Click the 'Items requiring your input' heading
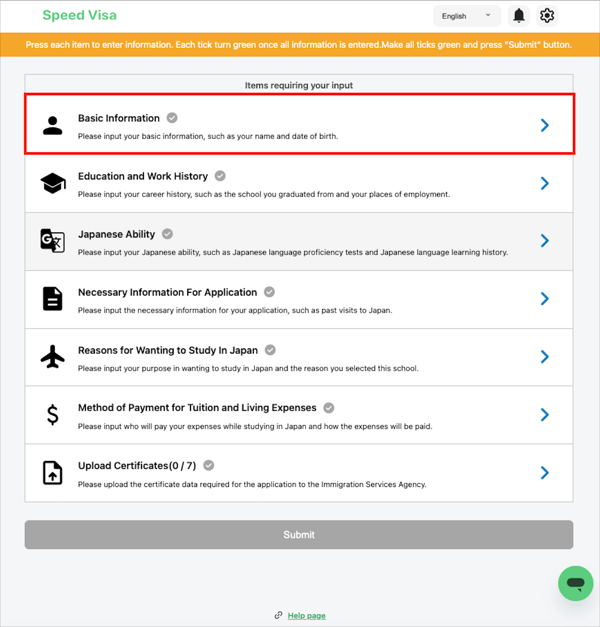Image resolution: width=600 pixels, height=627 pixels. click(299, 85)
